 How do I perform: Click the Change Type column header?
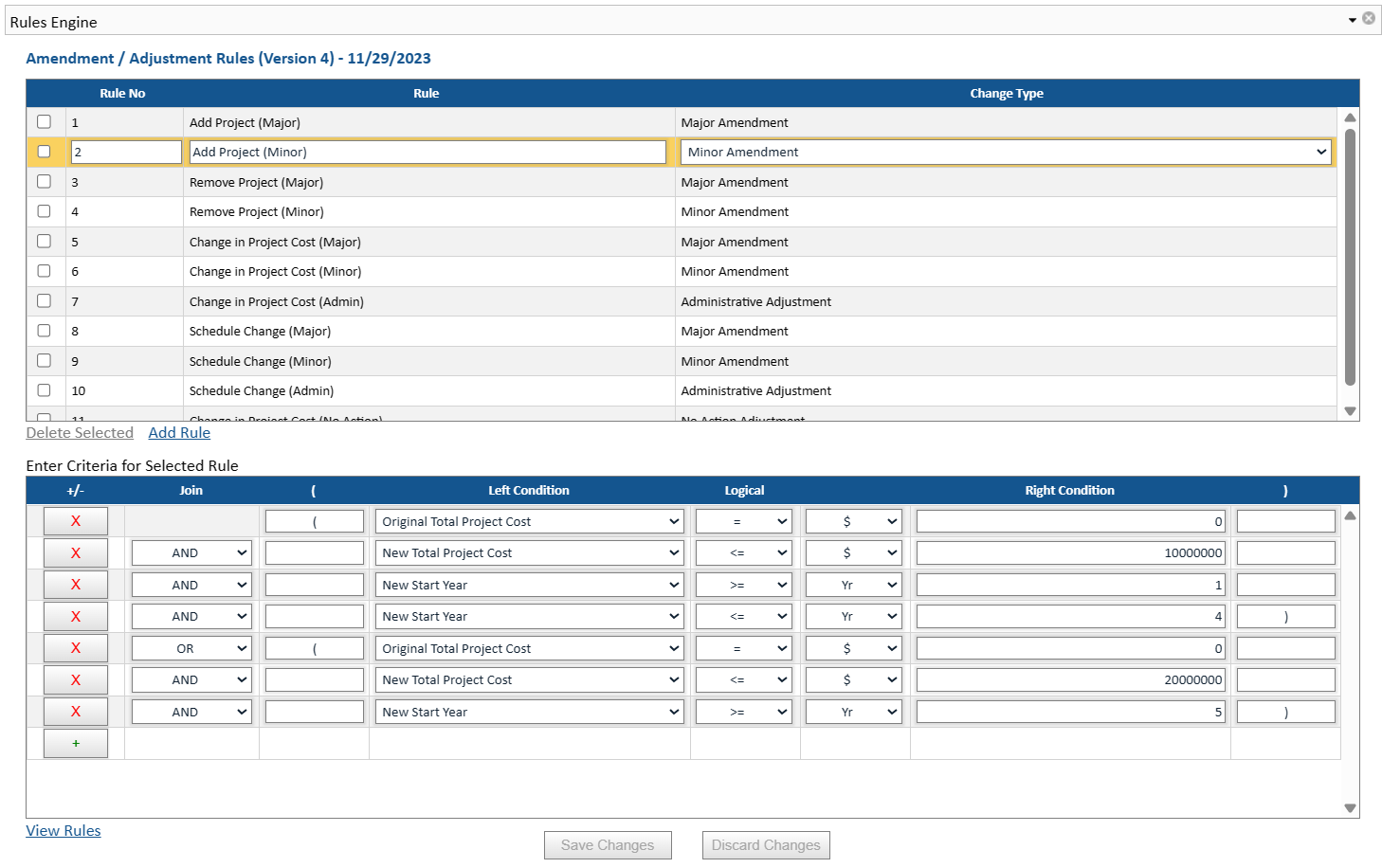pos(1007,93)
